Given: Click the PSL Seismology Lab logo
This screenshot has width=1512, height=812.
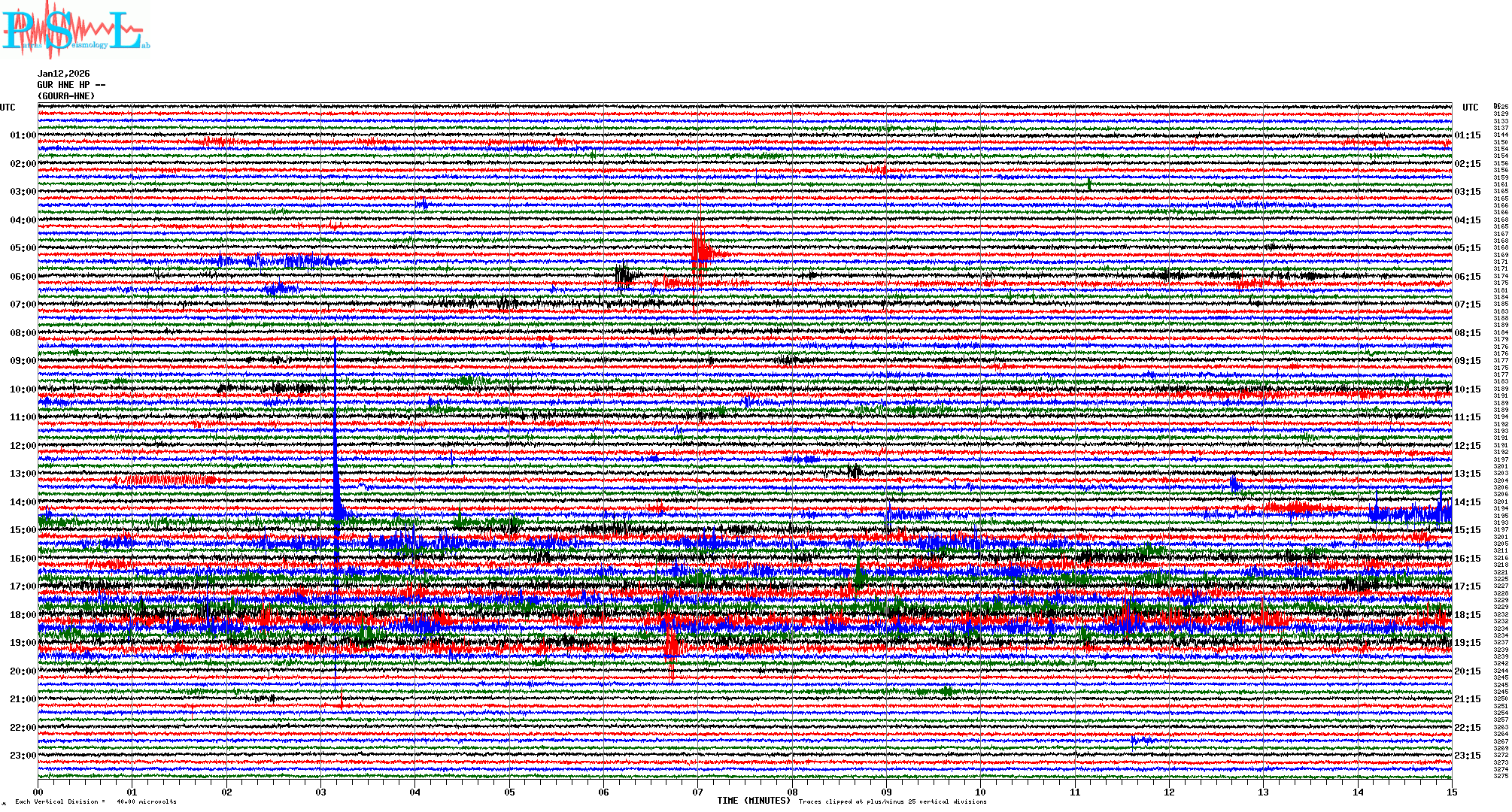Looking at the screenshot, I should pos(75,30).
